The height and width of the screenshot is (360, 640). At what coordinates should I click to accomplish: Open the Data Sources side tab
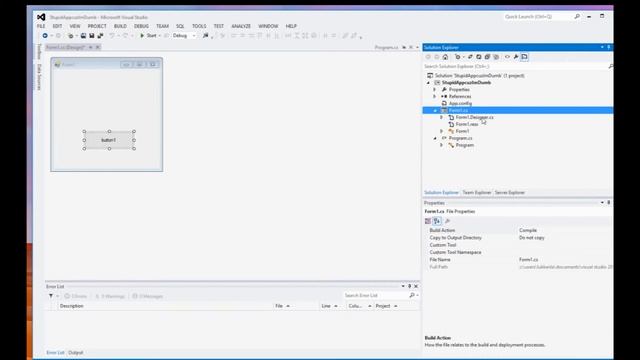[39, 77]
